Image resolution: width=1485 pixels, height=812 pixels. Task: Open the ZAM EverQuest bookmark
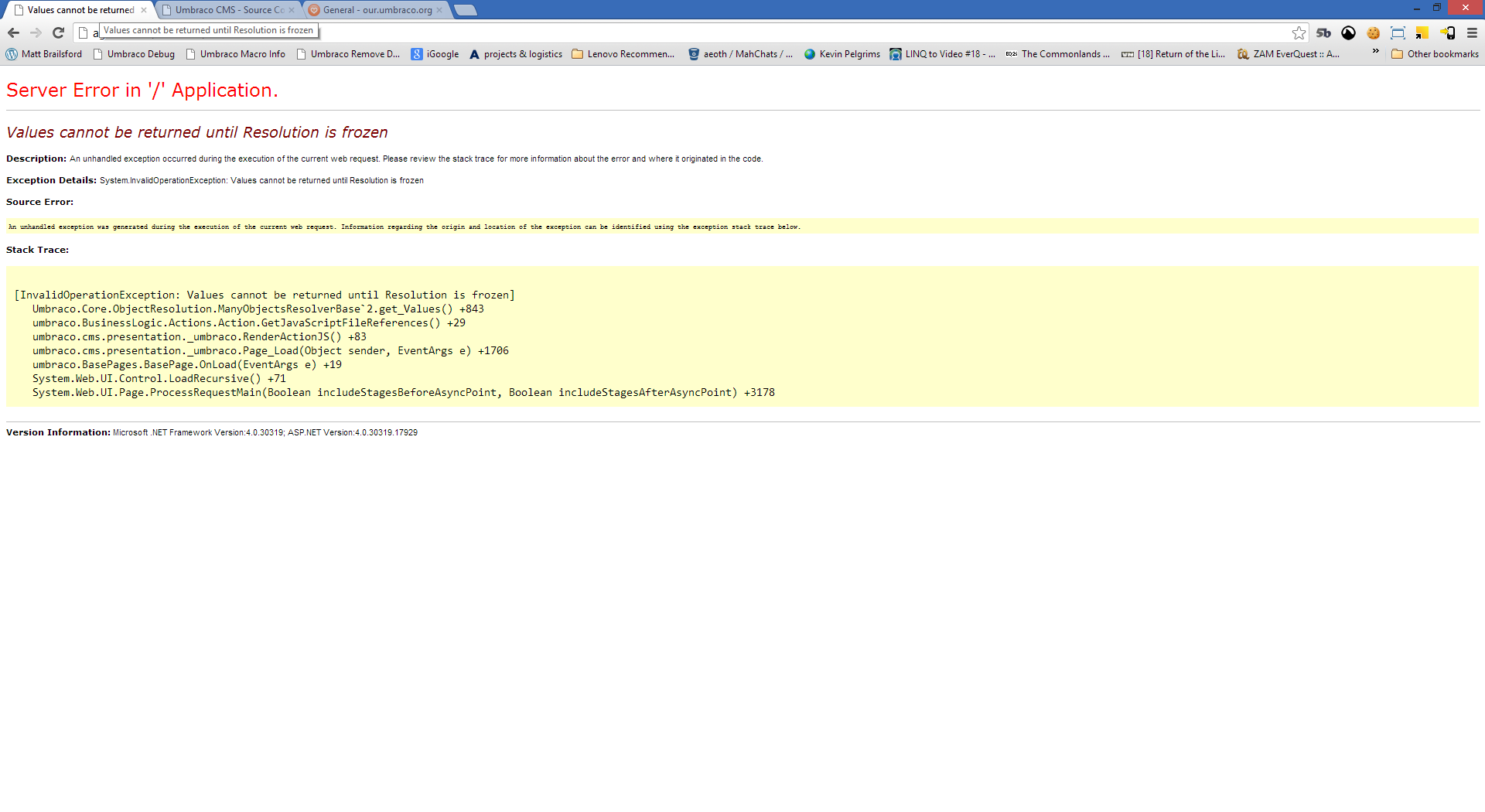1289,54
